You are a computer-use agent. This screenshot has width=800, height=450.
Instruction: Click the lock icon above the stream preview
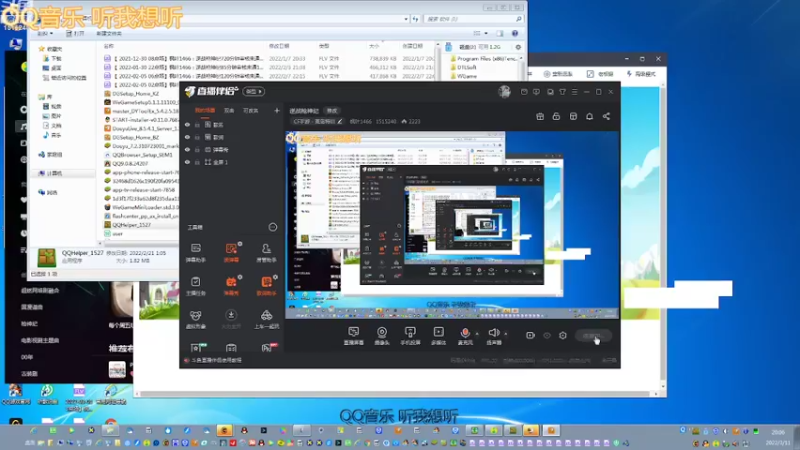556,117
